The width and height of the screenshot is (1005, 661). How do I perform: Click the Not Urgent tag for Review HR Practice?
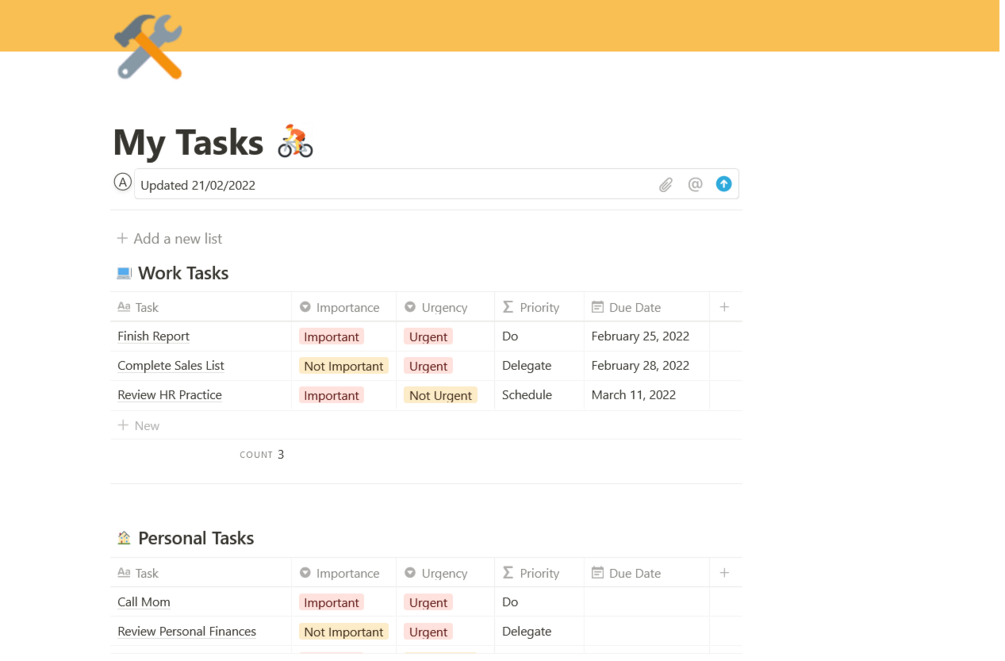[440, 395]
